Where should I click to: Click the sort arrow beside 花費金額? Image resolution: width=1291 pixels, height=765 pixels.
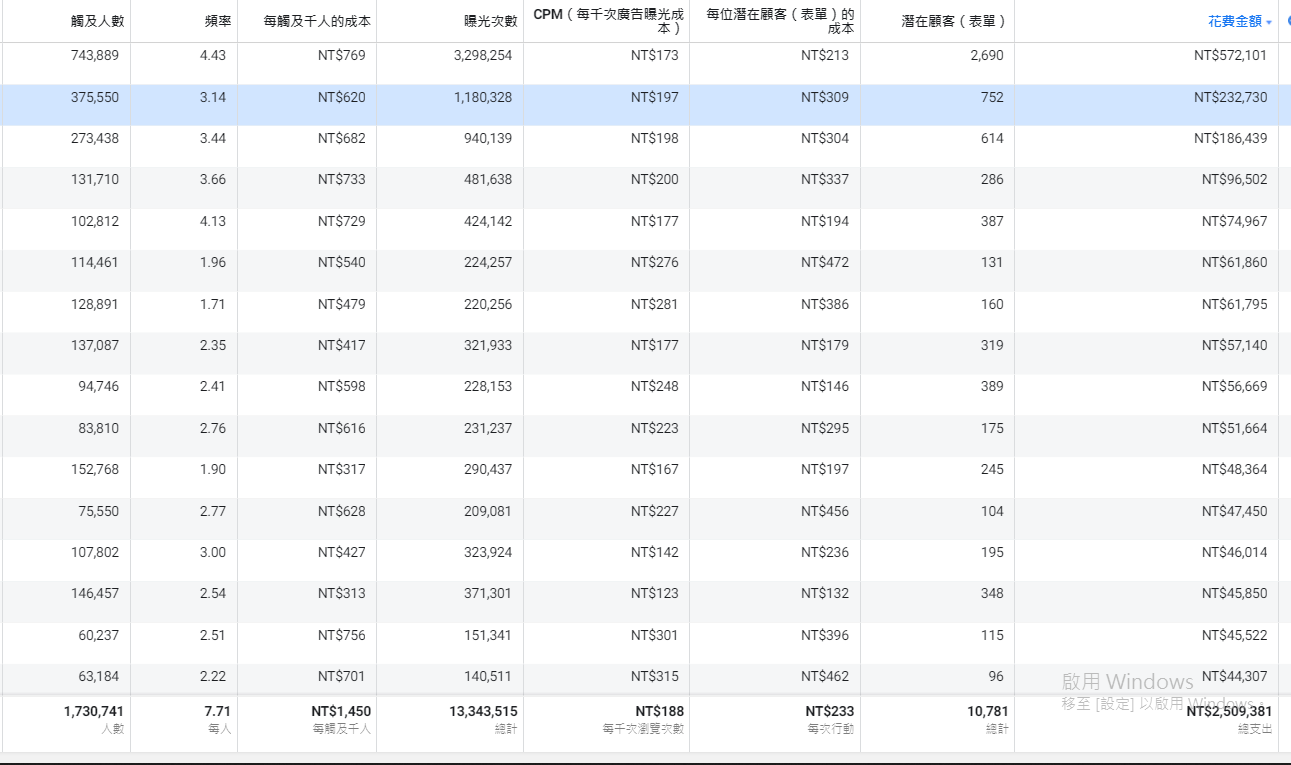(x=1269, y=22)
